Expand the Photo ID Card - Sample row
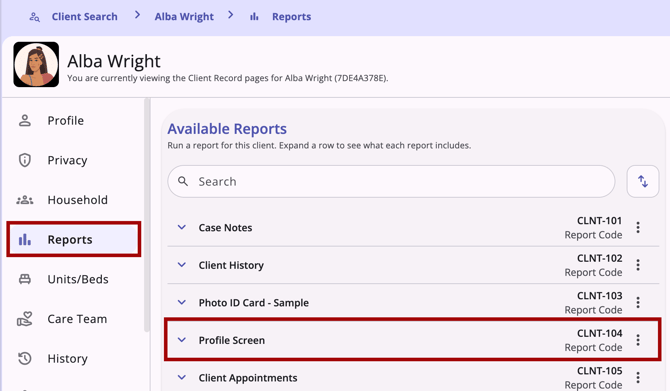Image resolution: width=670 pixels, height=391 pixels. pos(182,303)
